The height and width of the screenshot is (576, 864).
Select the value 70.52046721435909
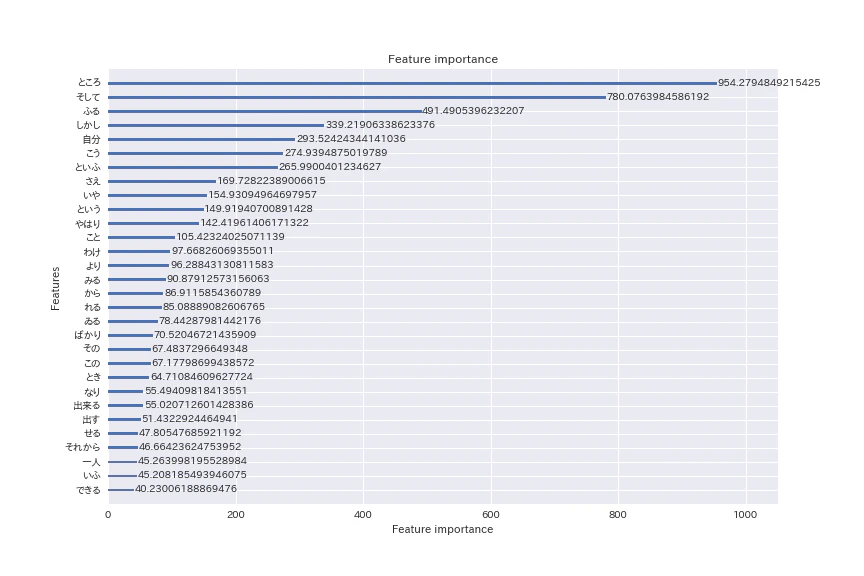pyautogui.click(x=205, y=335)
